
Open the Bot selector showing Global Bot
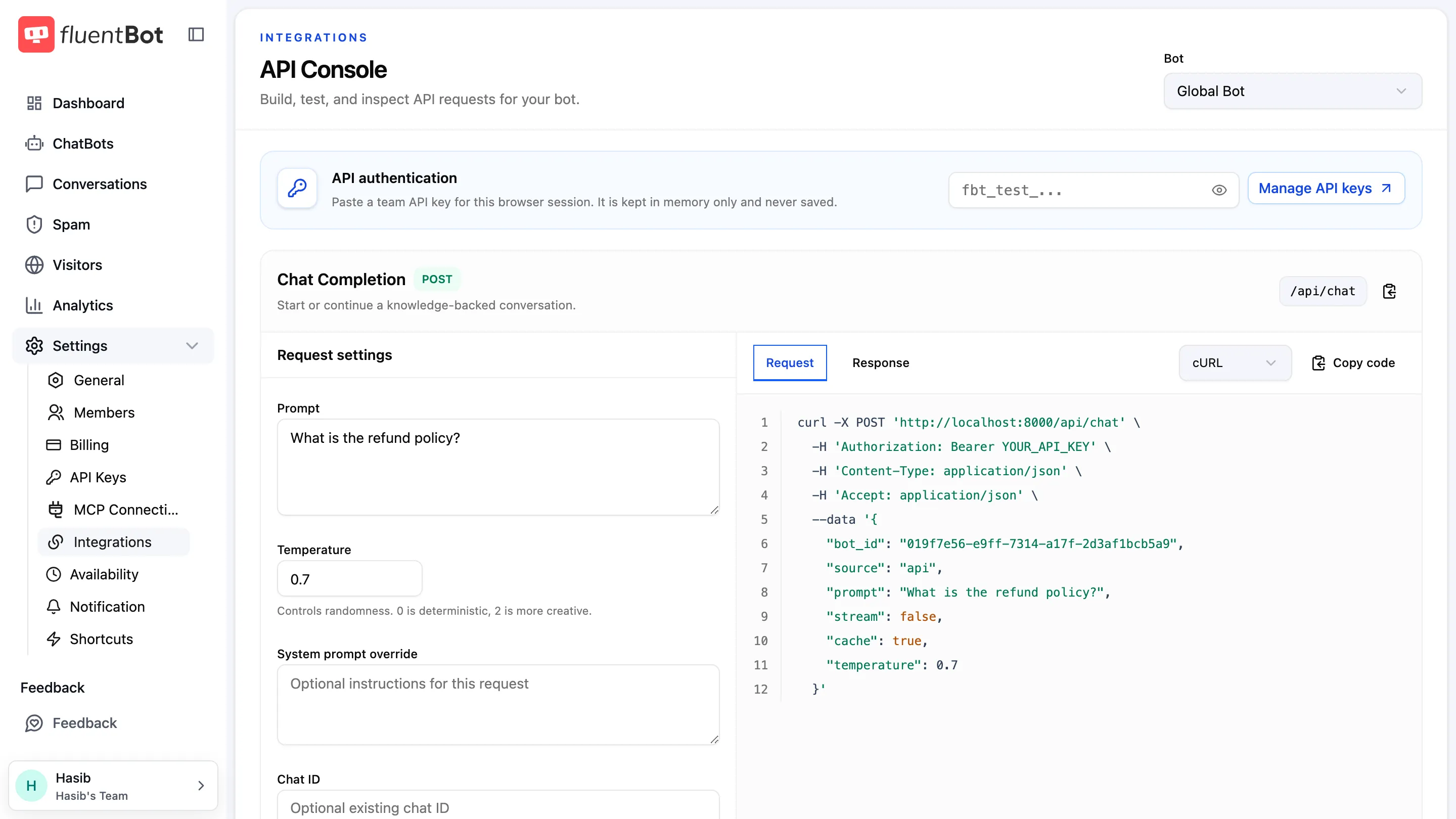(x=1293, y=91)
